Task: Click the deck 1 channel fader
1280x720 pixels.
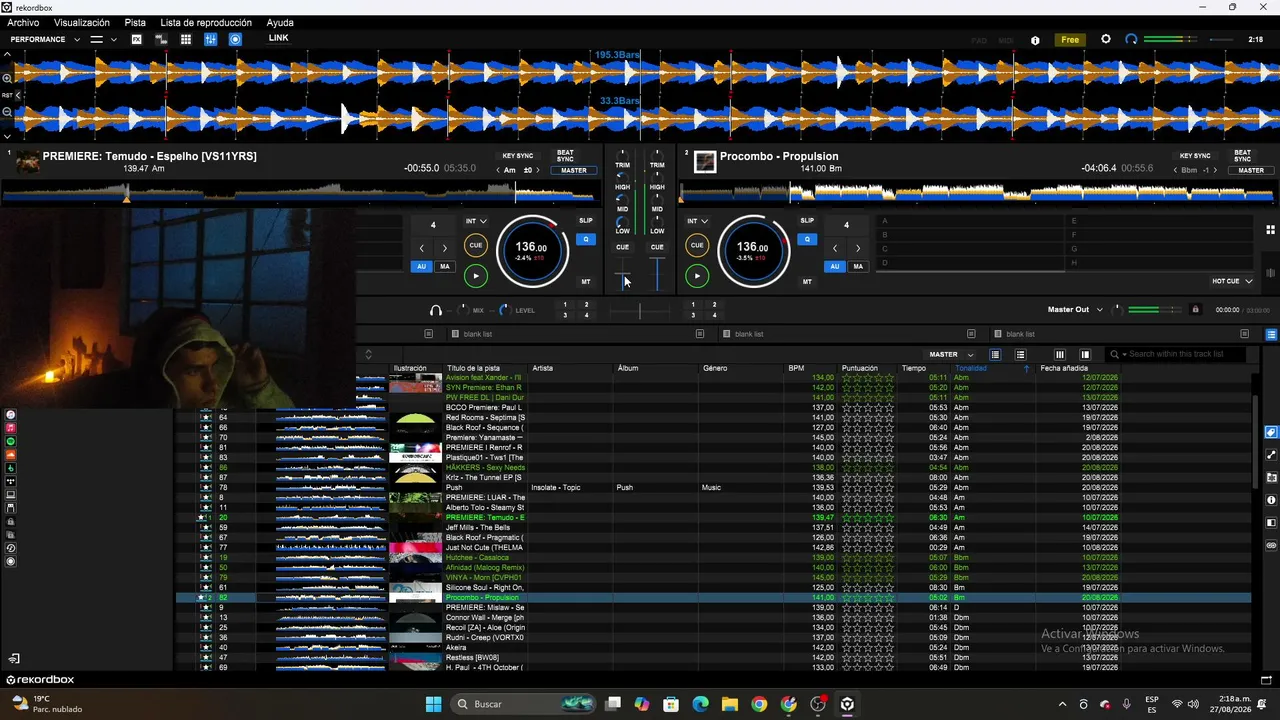Action: coord(623,273)
